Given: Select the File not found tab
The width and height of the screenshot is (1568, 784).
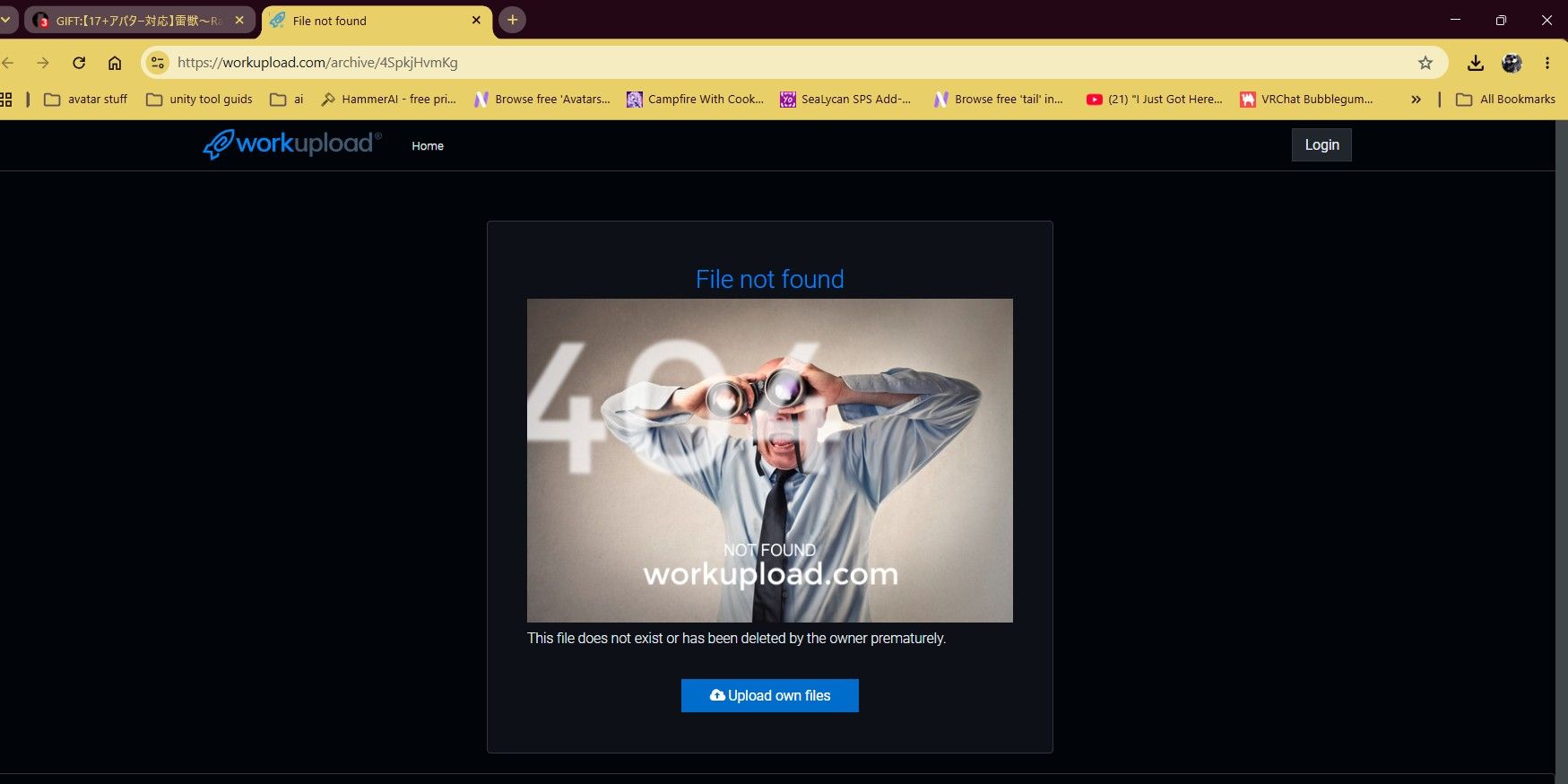Looking at the screenshot, I should point(377,21).
